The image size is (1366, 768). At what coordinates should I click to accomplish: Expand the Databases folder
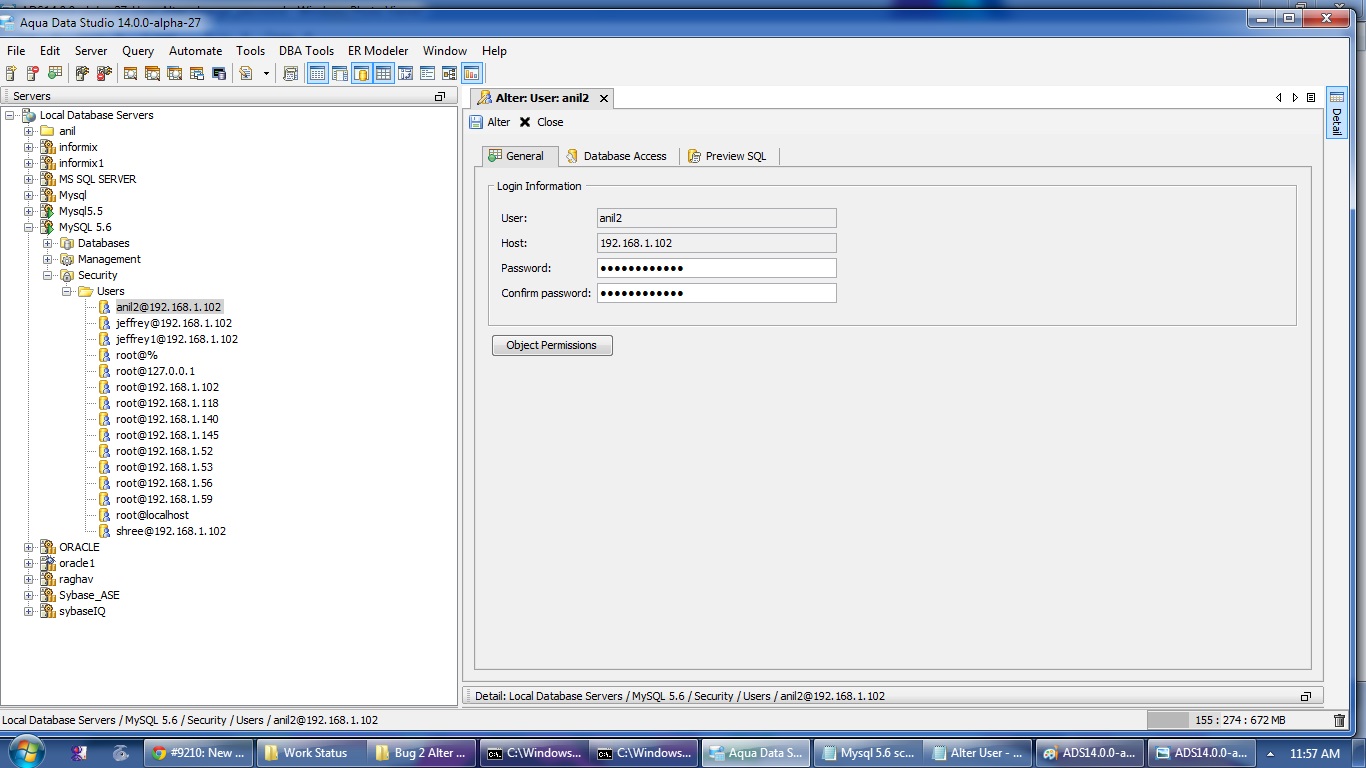pos(48,243)
